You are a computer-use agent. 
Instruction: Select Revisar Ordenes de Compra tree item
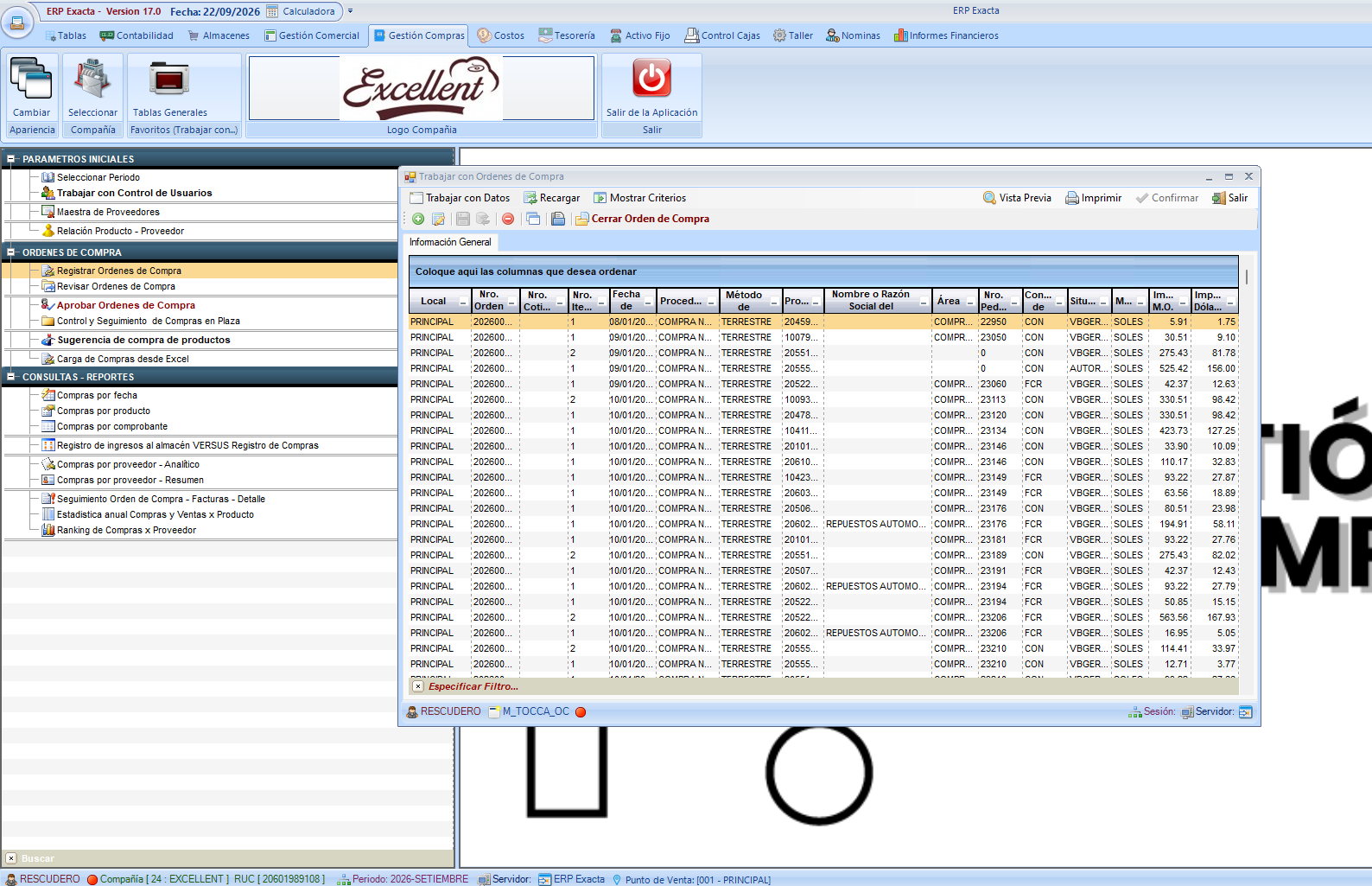[x=116, y=286]
